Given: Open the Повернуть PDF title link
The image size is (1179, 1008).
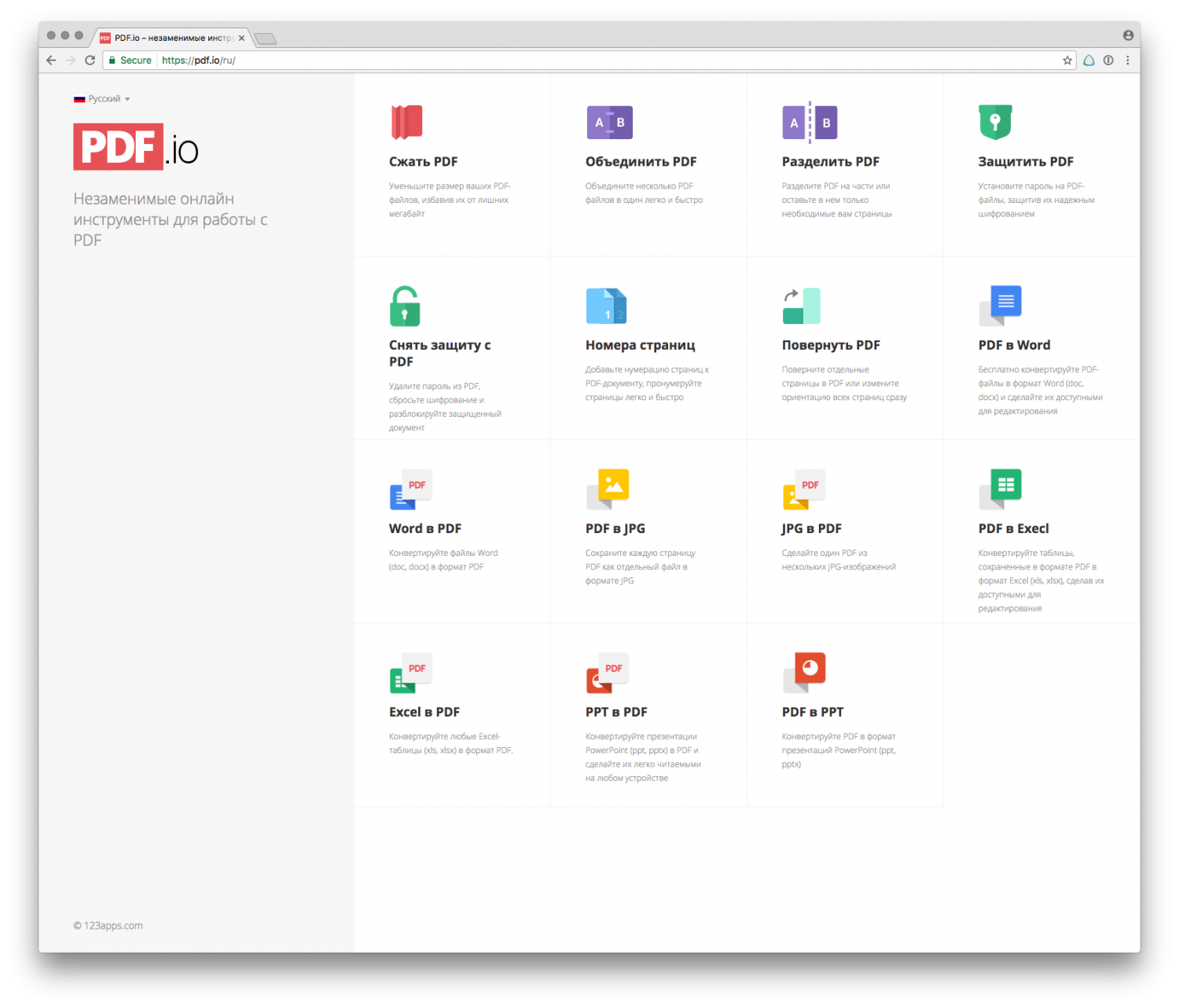Looking at the screenshot, I should tap(831, 345).
